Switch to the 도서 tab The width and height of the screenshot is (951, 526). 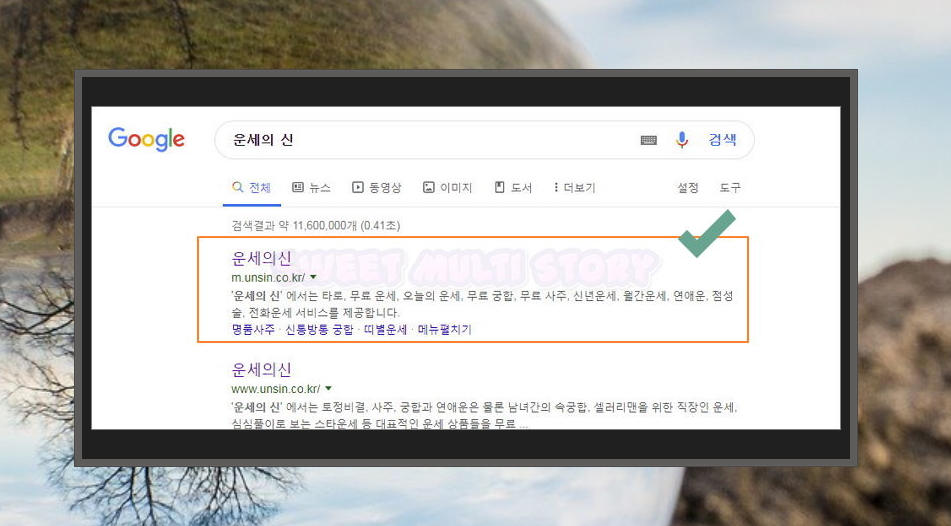point(513,187)
